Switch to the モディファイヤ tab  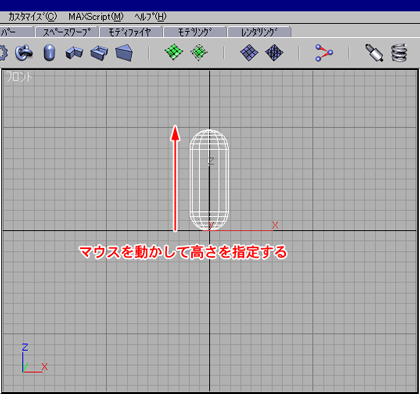(130, 32)
